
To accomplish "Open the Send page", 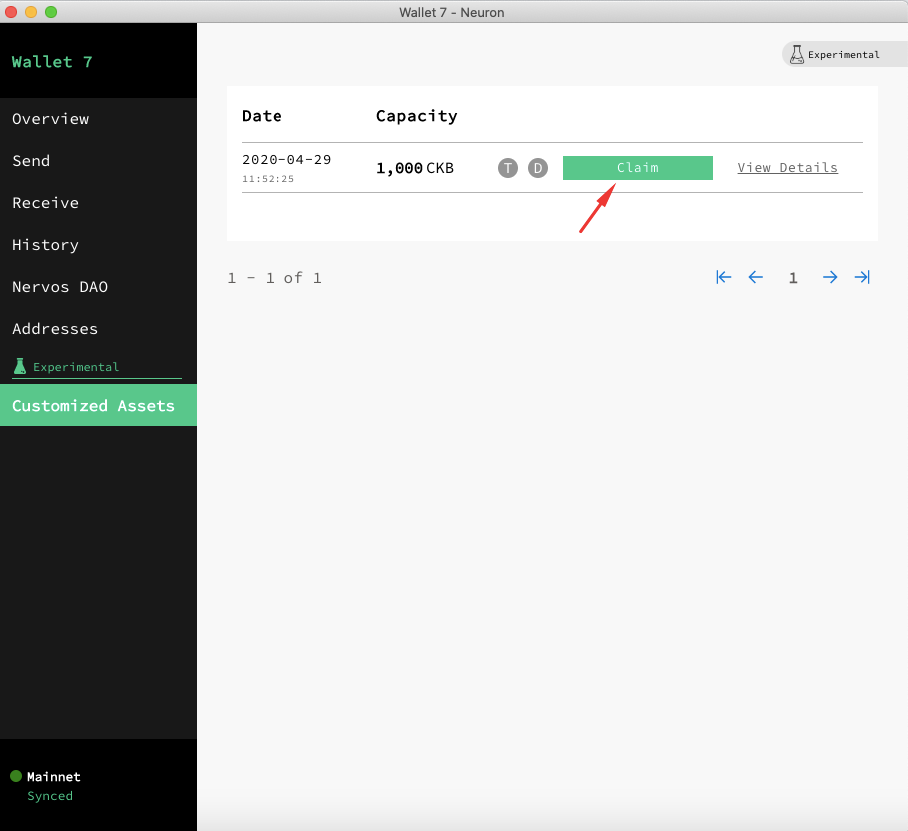I will [31, 161].
